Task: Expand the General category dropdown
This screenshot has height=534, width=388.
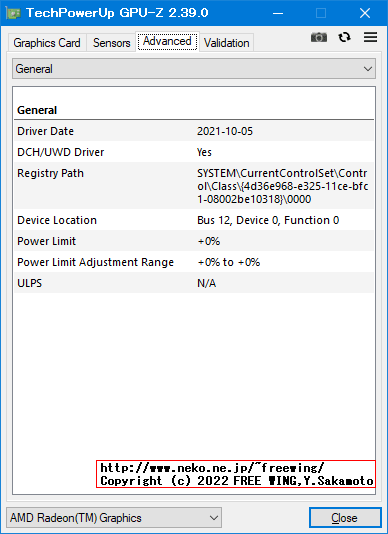Action: tap(194, 69)
